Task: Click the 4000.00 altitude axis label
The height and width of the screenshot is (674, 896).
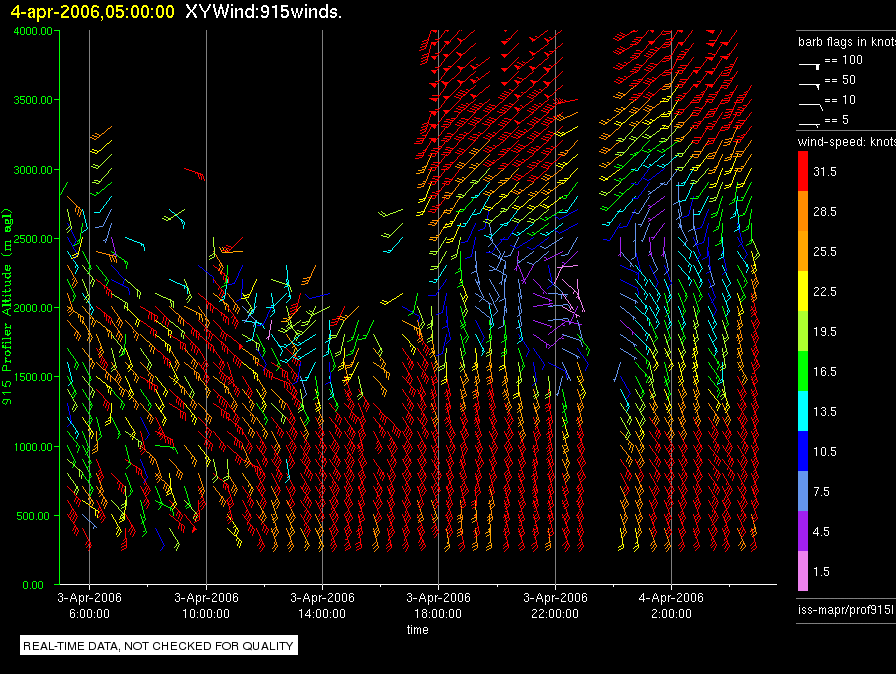Action: pyautogui.click(x=33, y=31)
